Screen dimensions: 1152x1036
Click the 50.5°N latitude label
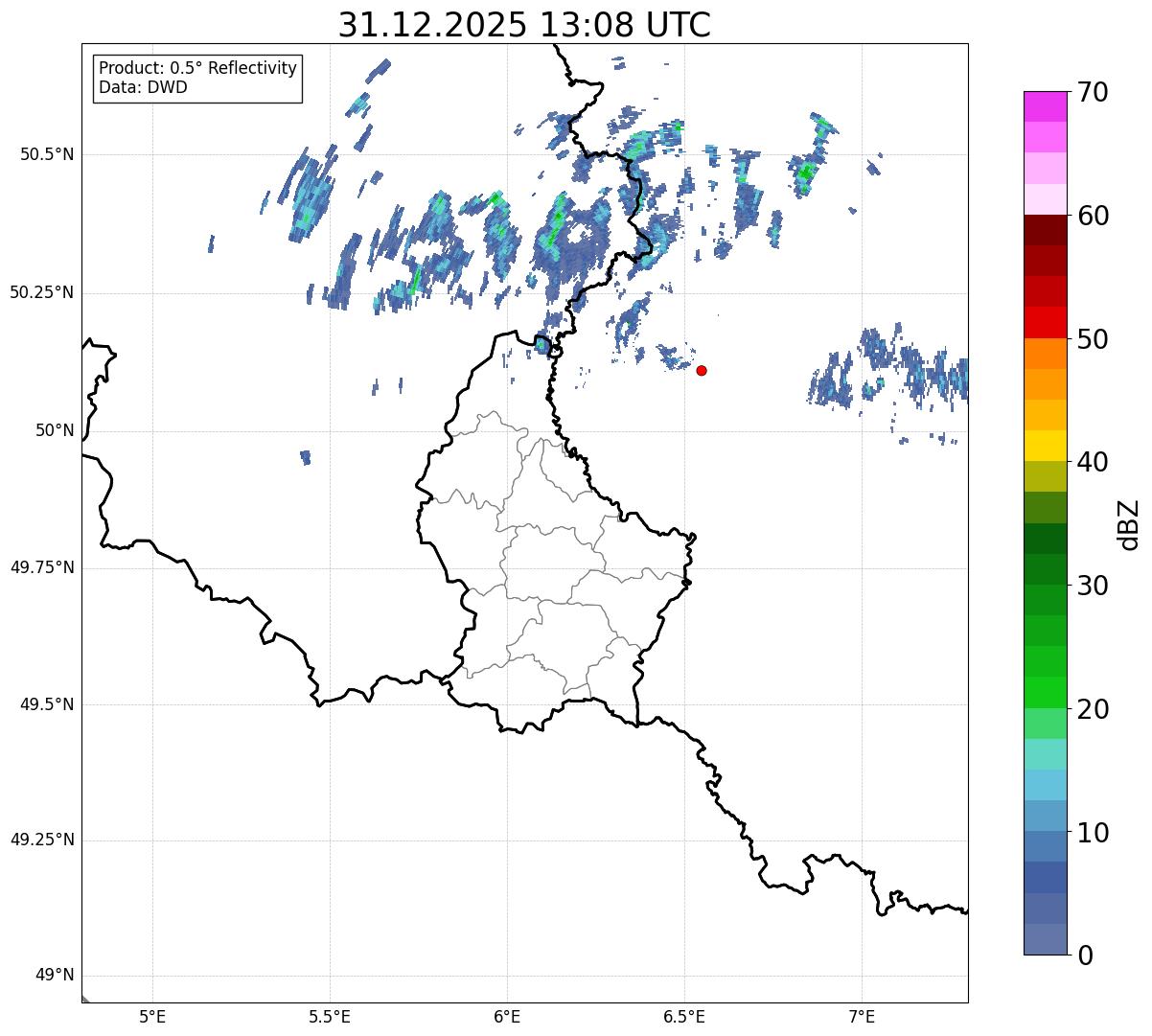click(47, 154)
